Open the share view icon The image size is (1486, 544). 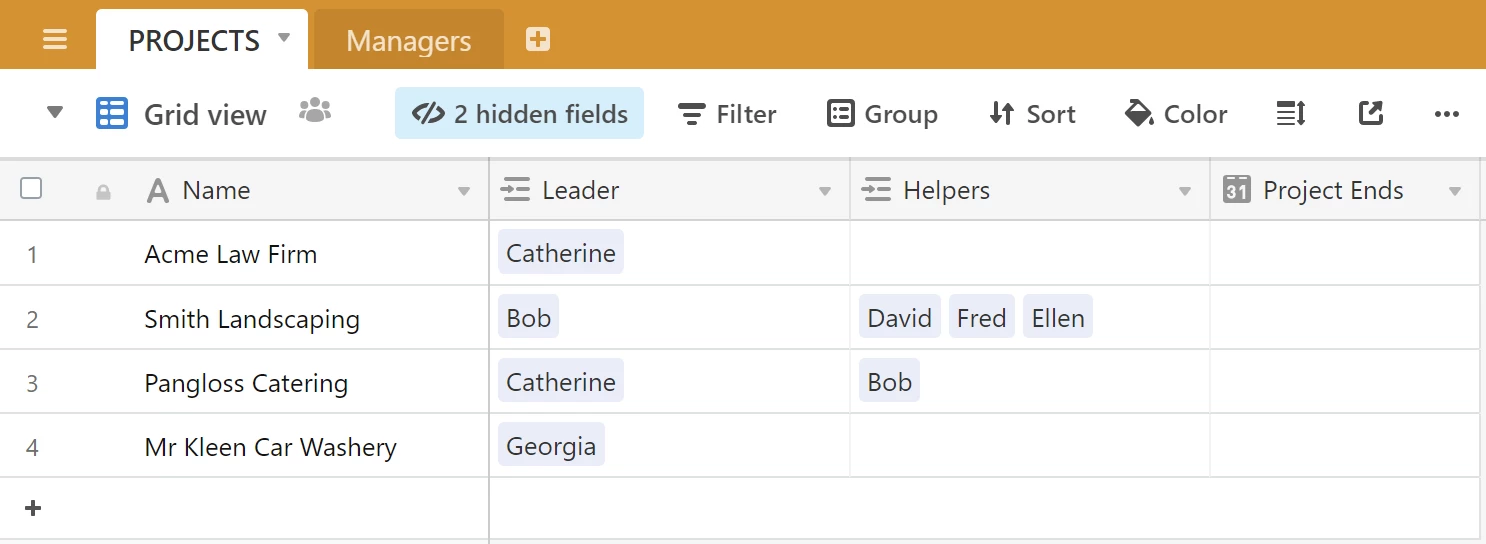(1371, 114)
